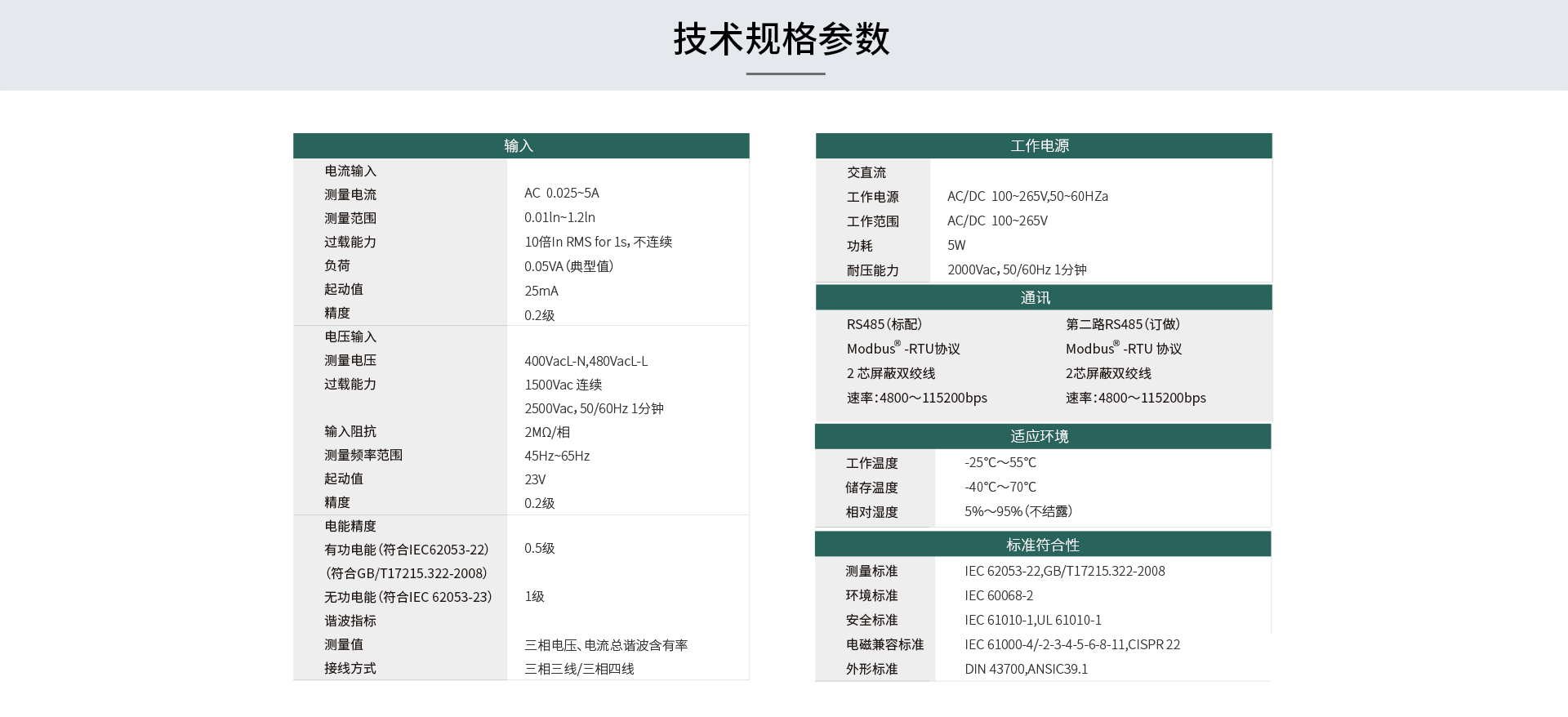Click the value IEC 62053-22,GB/T17215.322-2008
The width and height of the screenshot is (1568, 717).
click(x=1065, y=571)
